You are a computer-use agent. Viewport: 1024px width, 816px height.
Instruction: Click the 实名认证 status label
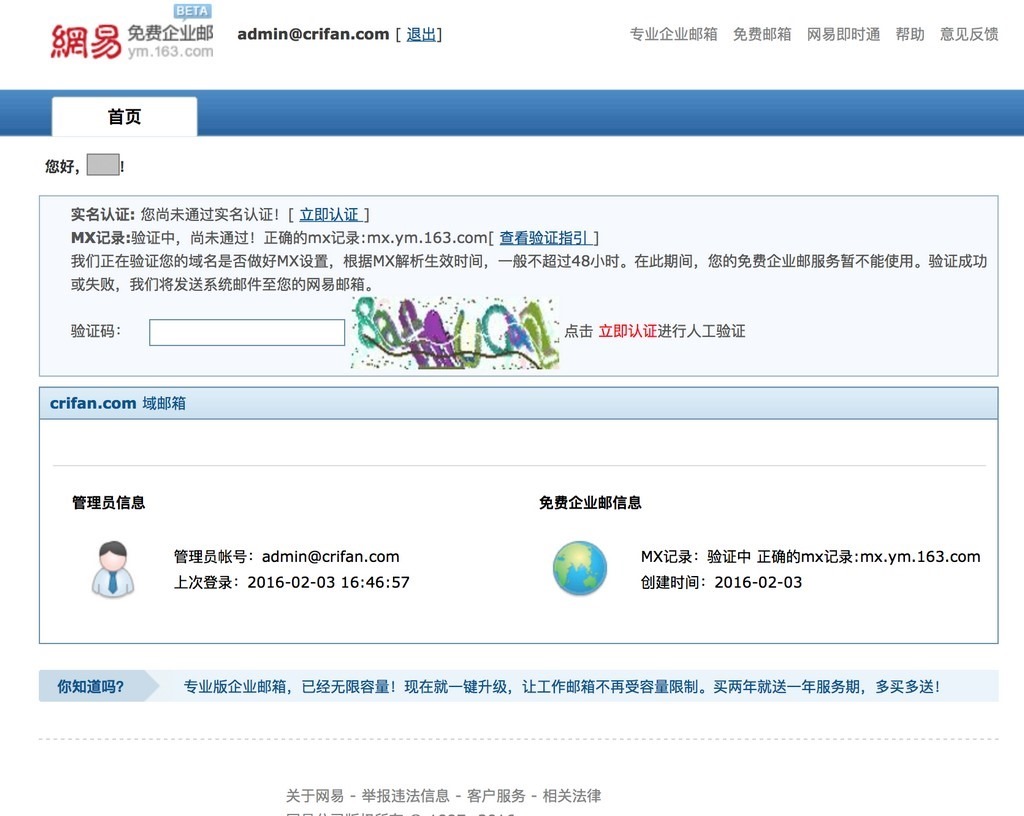[103, 215]
